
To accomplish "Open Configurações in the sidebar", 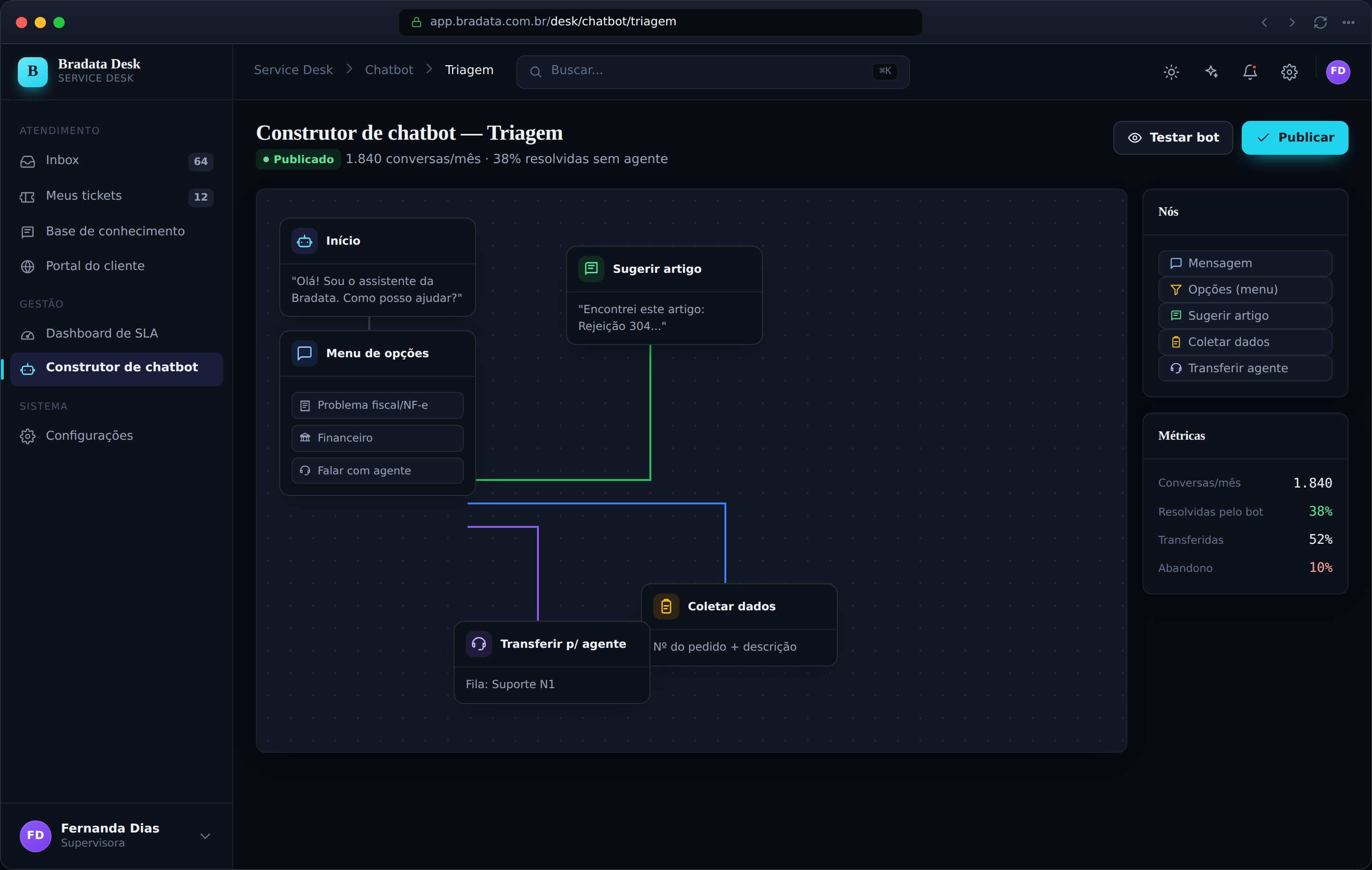I will (116, 436).
